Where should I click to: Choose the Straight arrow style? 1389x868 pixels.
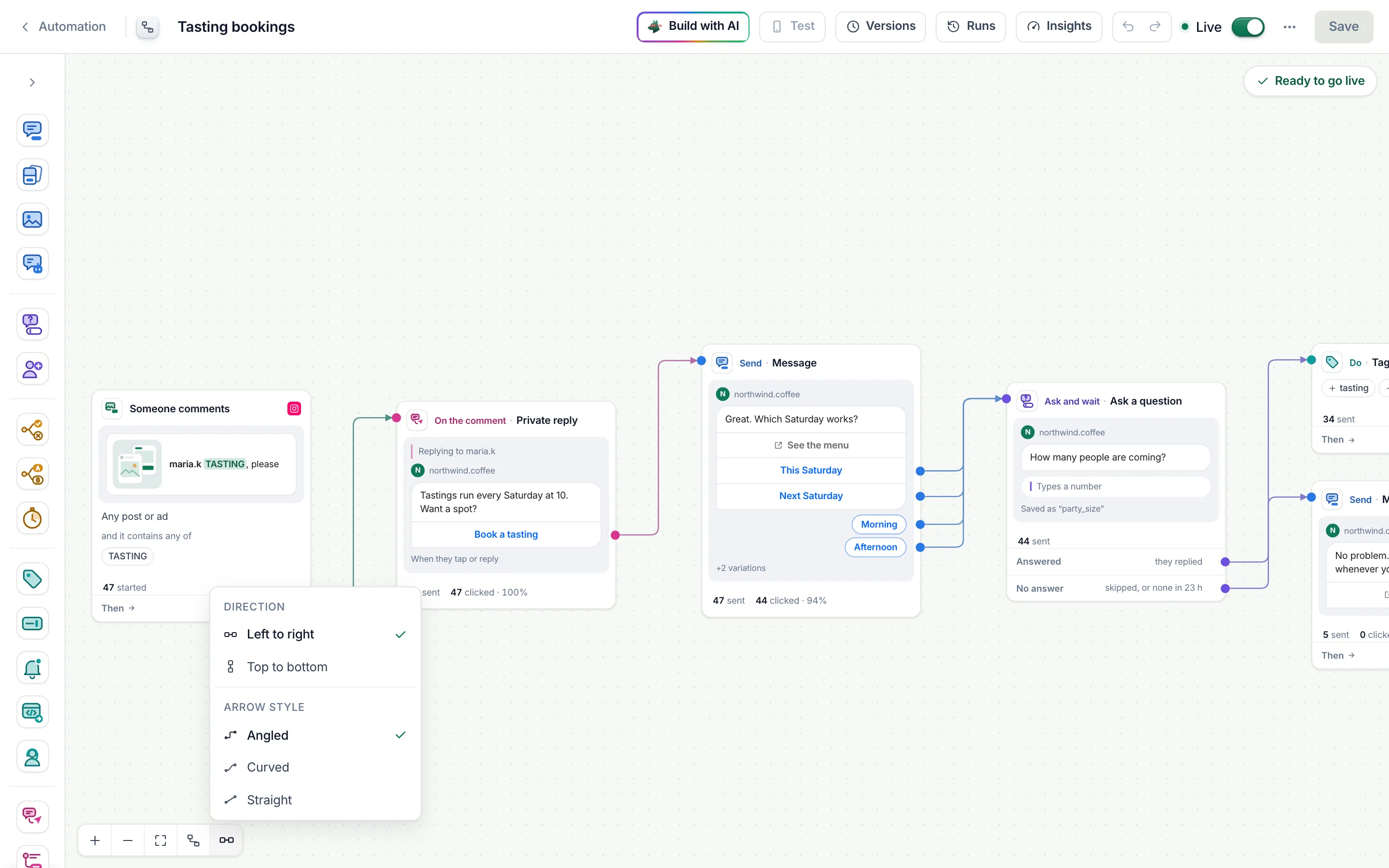315,800
